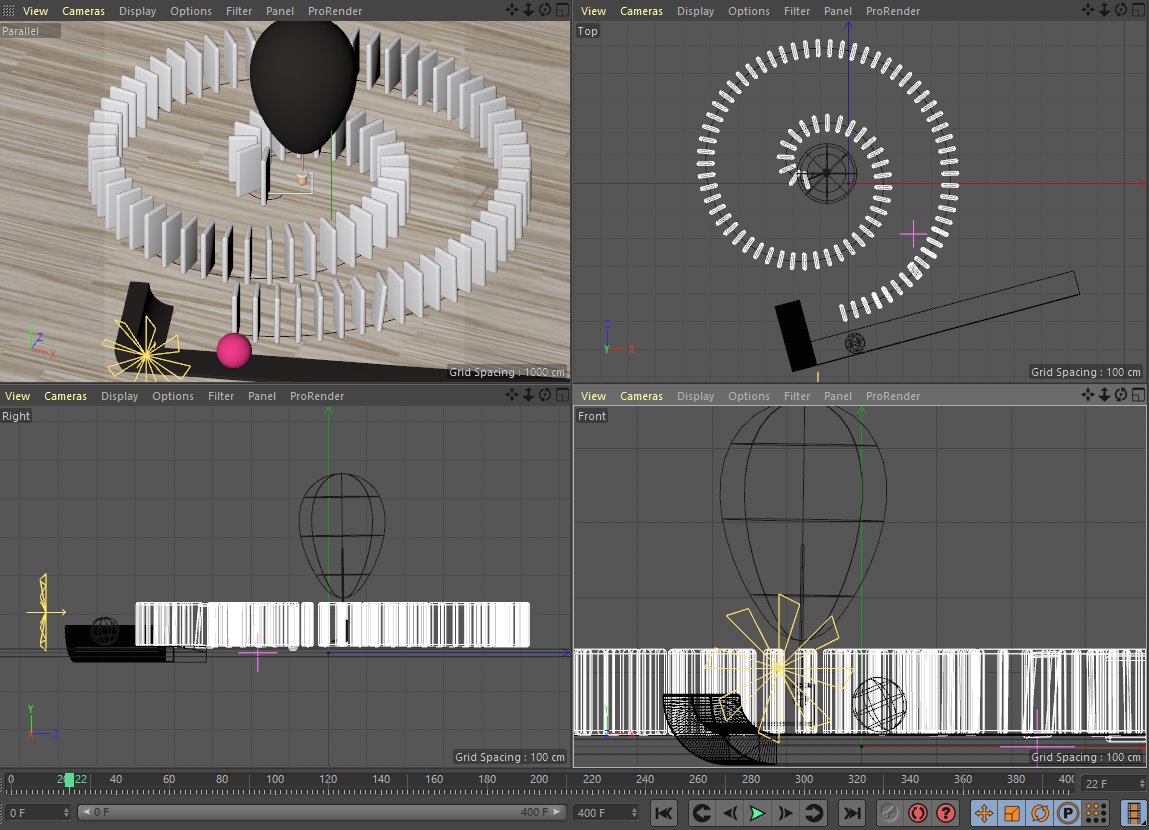
Task: Click stepper arrows on the 0 F field
Action: [67, 812]
